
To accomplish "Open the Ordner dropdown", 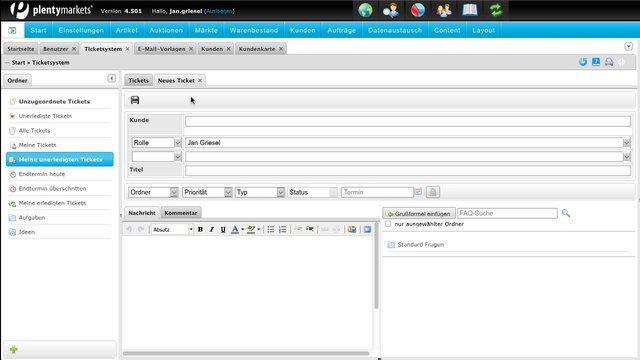I will coord(153,192).
